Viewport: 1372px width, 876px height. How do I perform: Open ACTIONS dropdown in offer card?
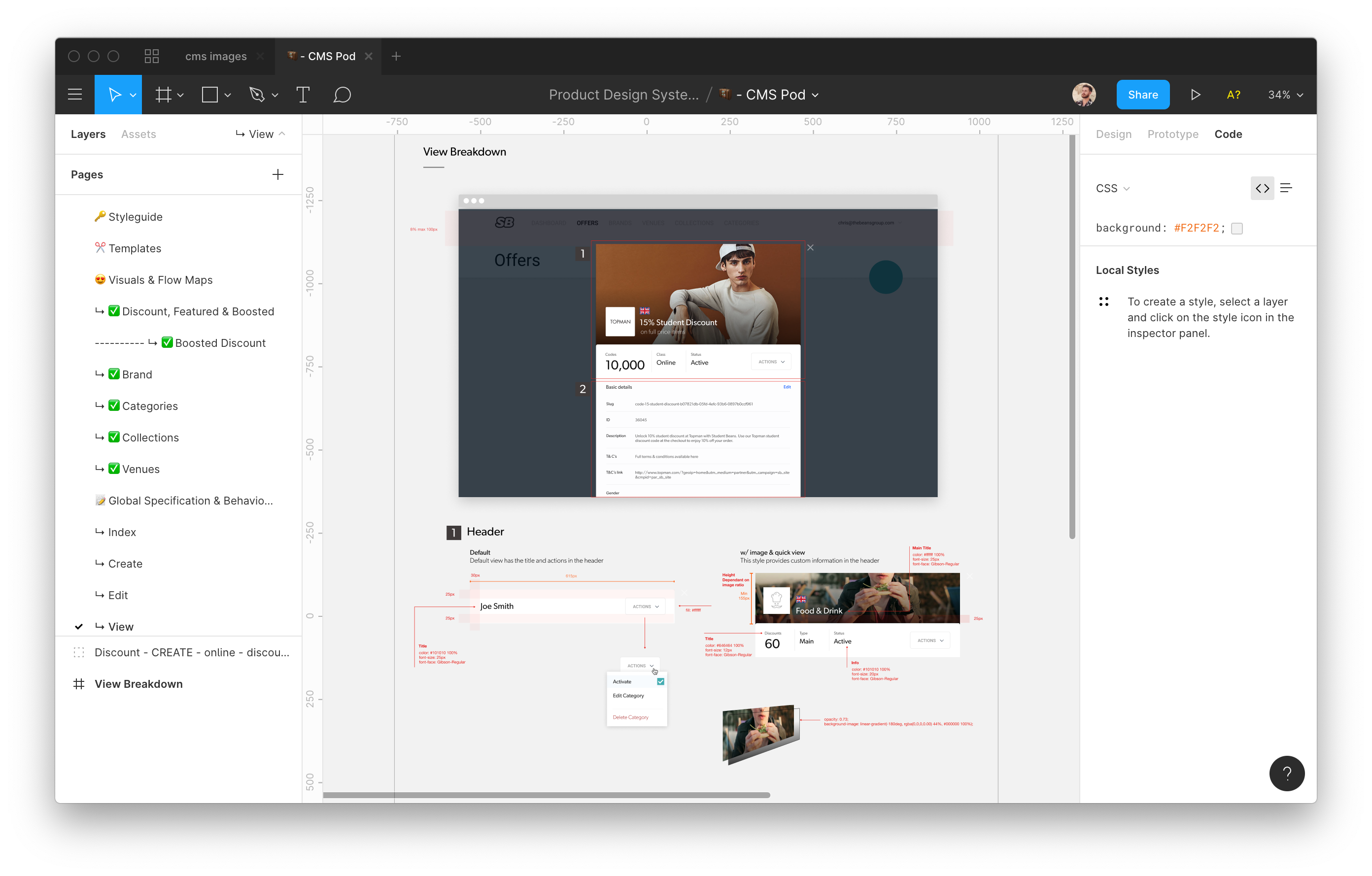pos(771,362)
